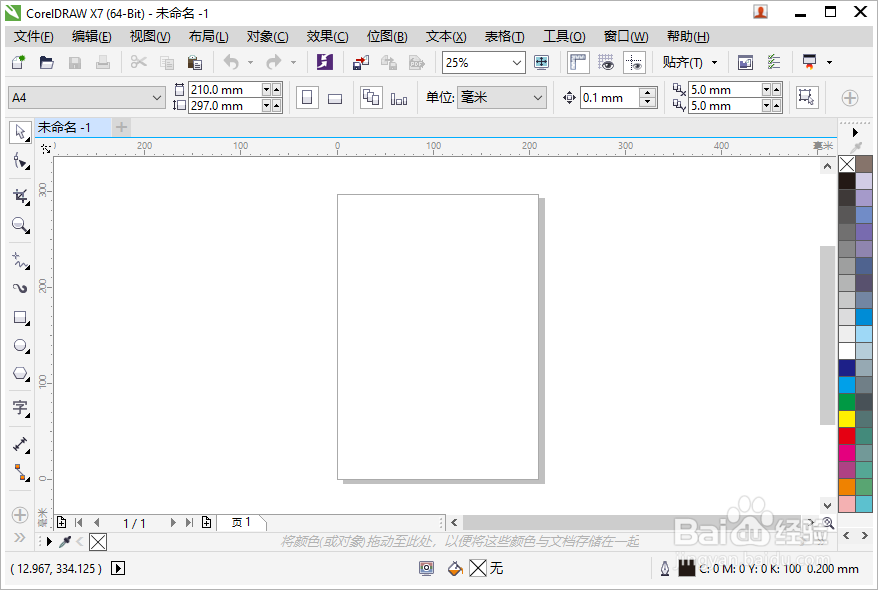
Task: Select the Rectangle tool
Action: 20,318
